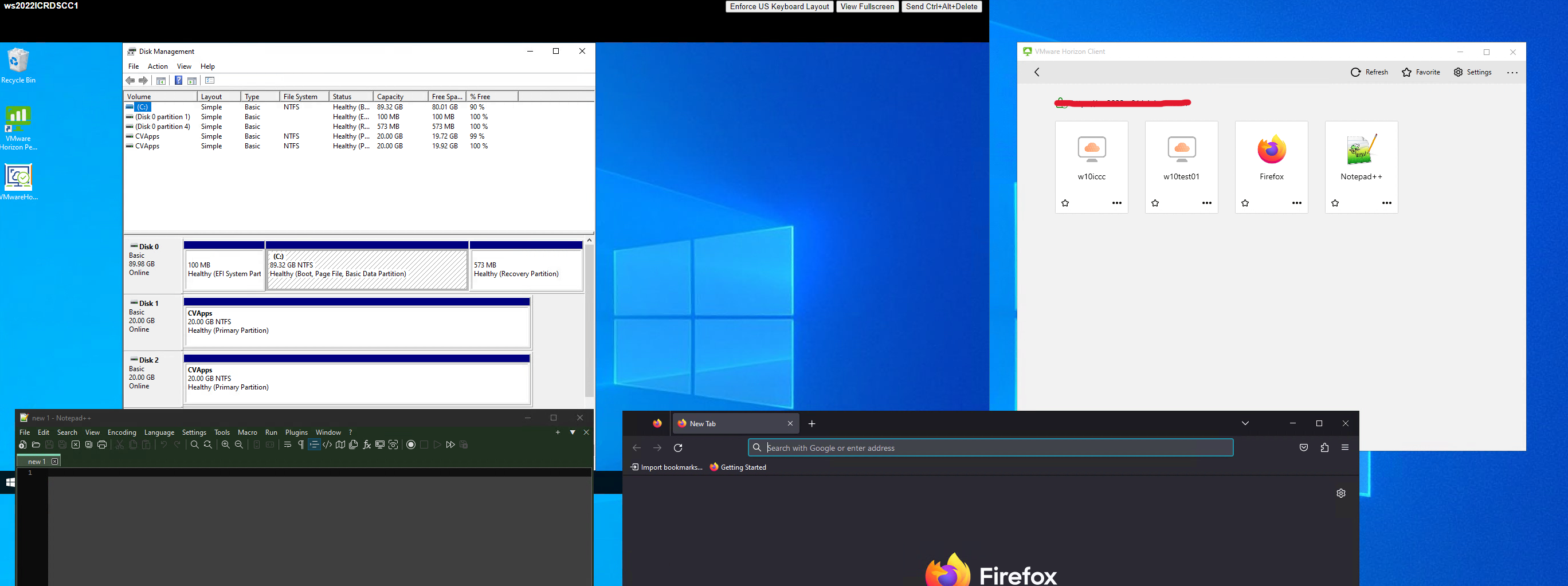Open the Language menu in Notepad++
1568x586 pixels.
159,432
